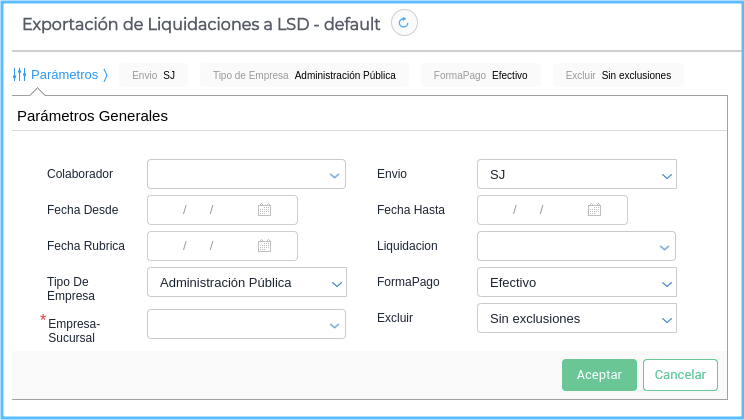Expand the Excluir dropdown
744x420 pixels.
[577, 318]
